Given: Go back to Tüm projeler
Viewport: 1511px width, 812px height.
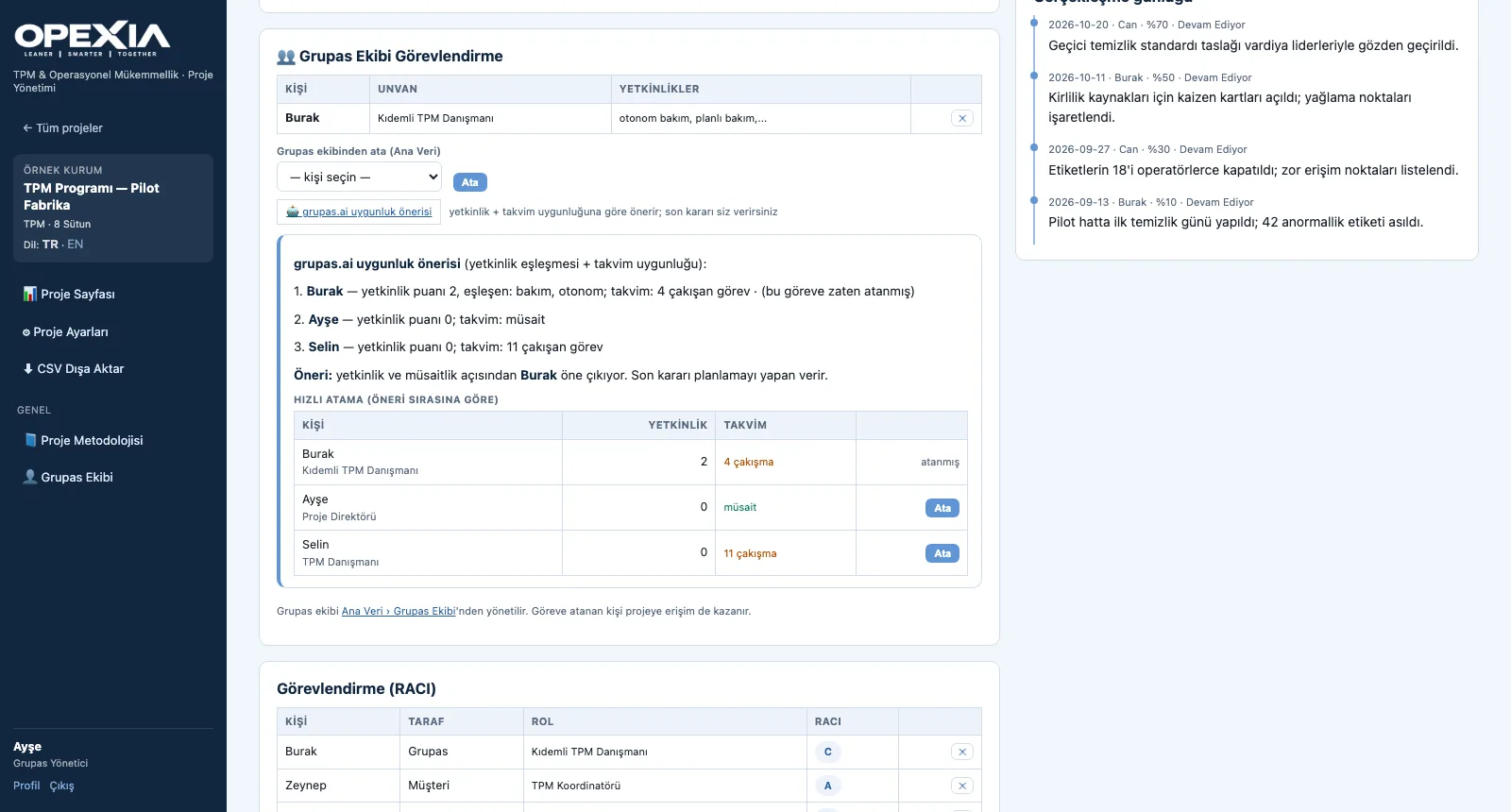Looking at the screenshot, I should coord(62,128).
